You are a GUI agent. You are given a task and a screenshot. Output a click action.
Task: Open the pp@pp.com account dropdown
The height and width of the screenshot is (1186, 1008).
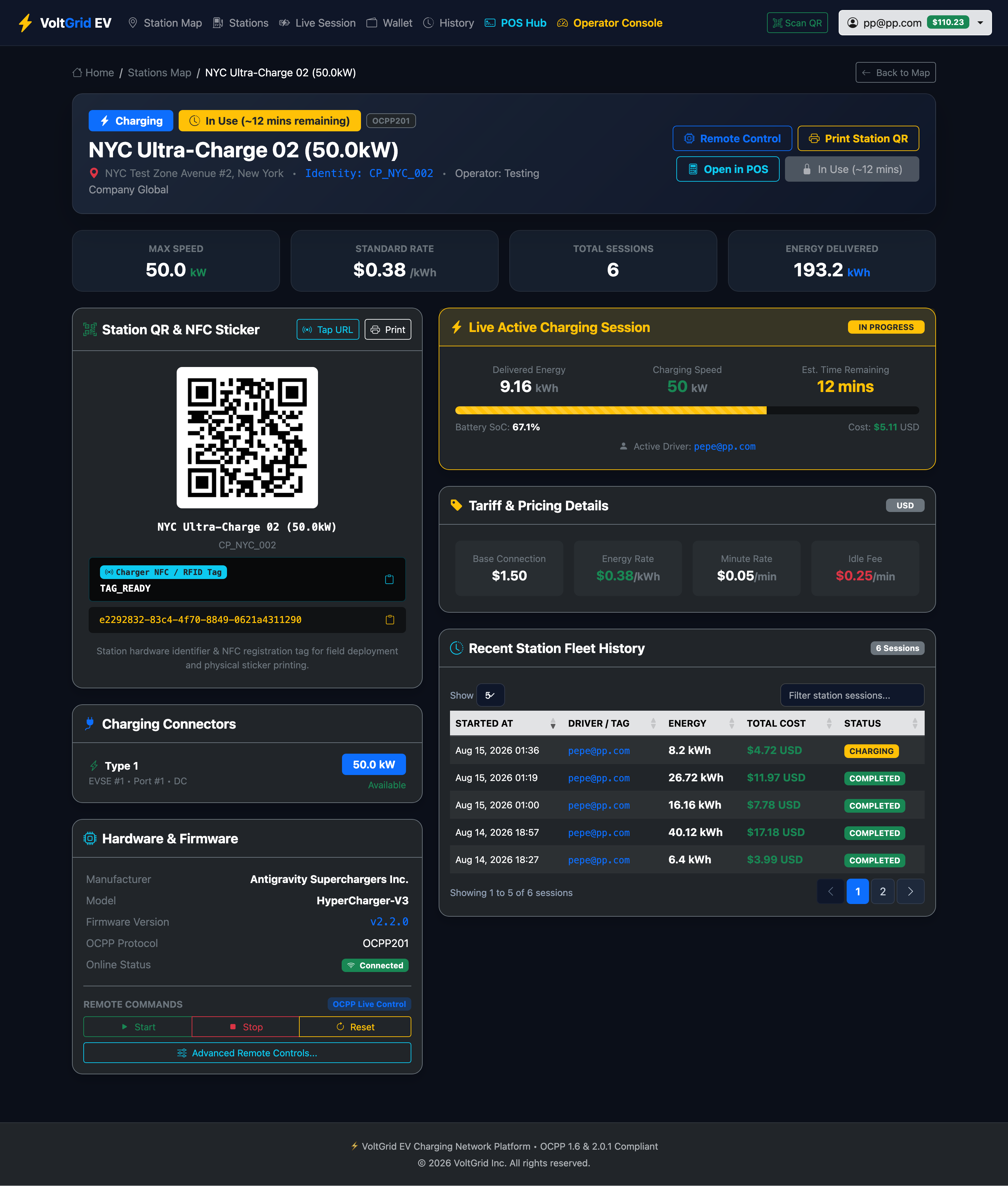point(915,23)
